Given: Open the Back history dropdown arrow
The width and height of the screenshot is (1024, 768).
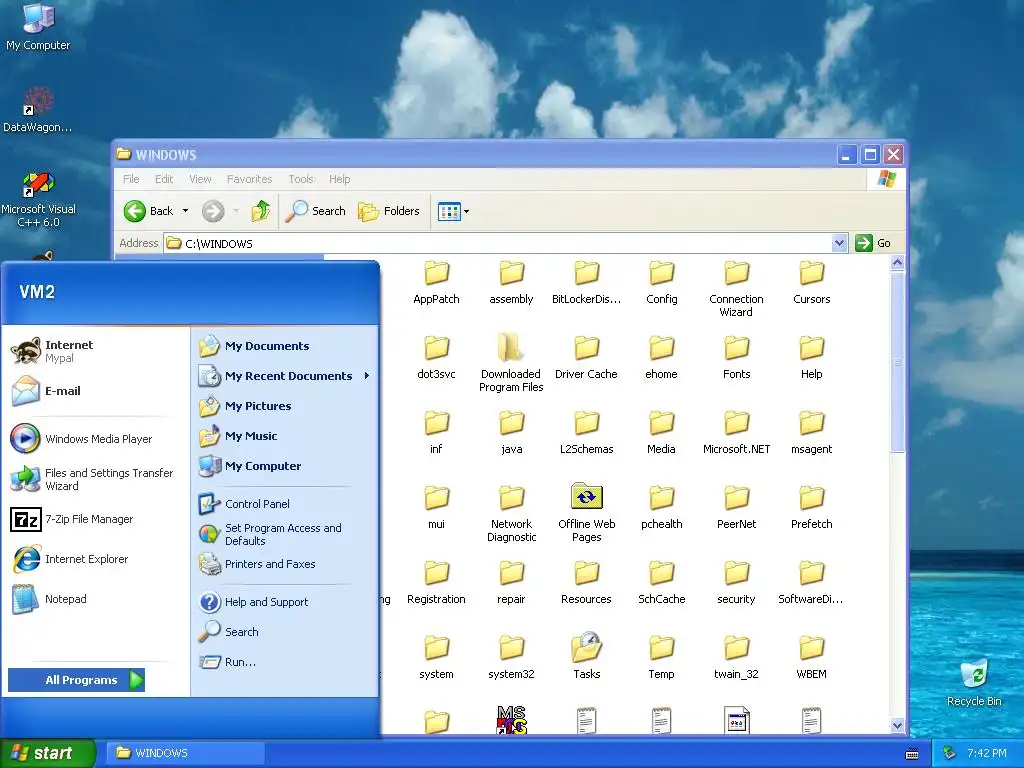Looking at the screenshot, I should (185, 211).
